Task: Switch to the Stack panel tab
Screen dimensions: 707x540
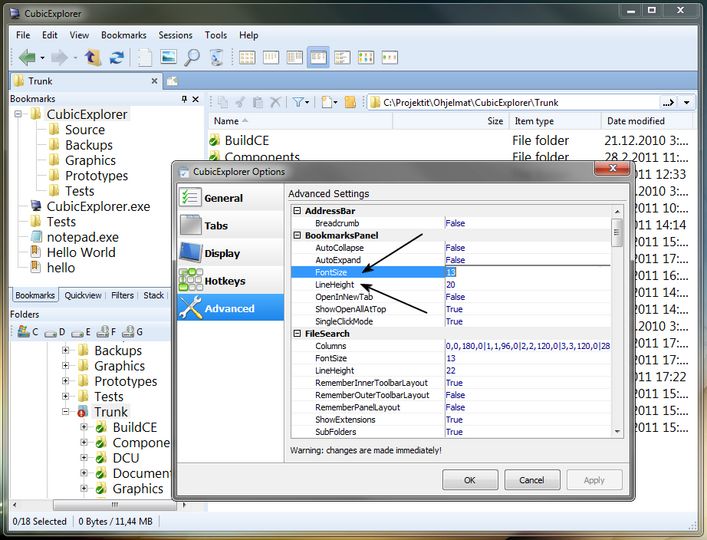Action: coord(153,295)
